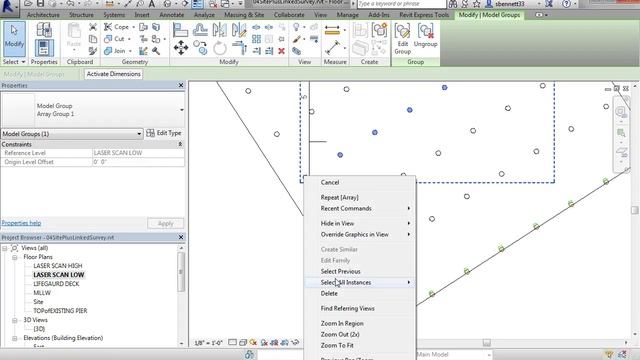
Task: Click the Project Browser vertical scrollbar
Action: pos(181,272)
